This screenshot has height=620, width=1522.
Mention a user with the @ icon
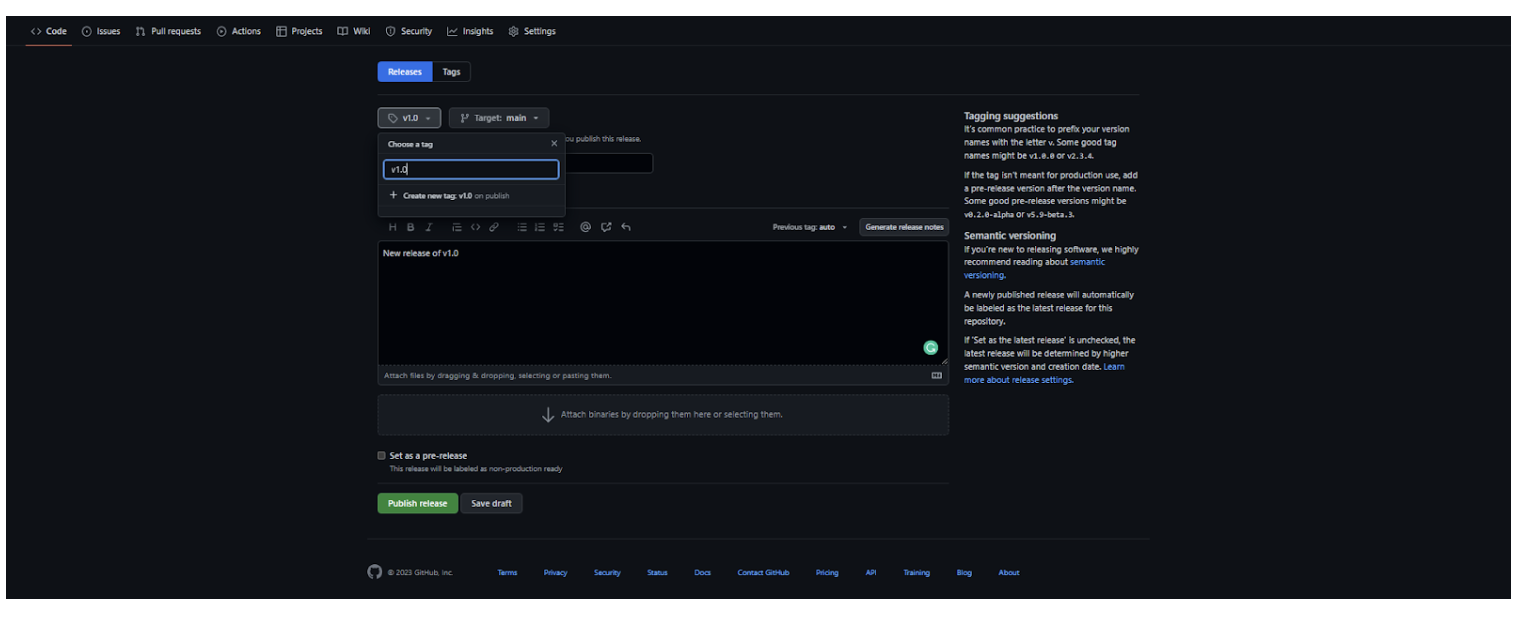point(585,227)
